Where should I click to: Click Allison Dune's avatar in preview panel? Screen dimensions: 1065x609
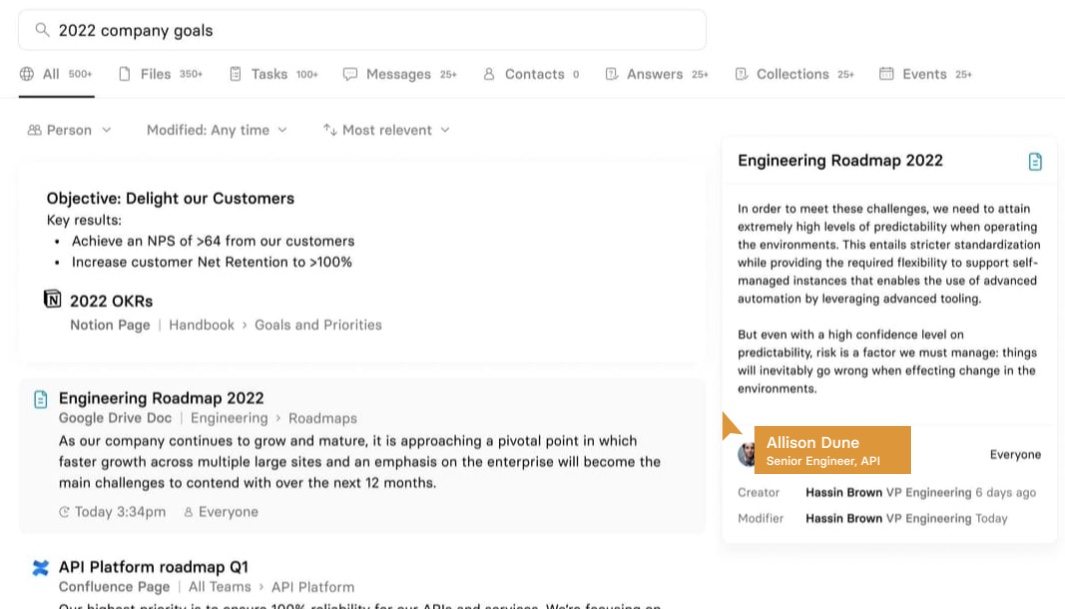pyautogui.click(x=748, y=455)
